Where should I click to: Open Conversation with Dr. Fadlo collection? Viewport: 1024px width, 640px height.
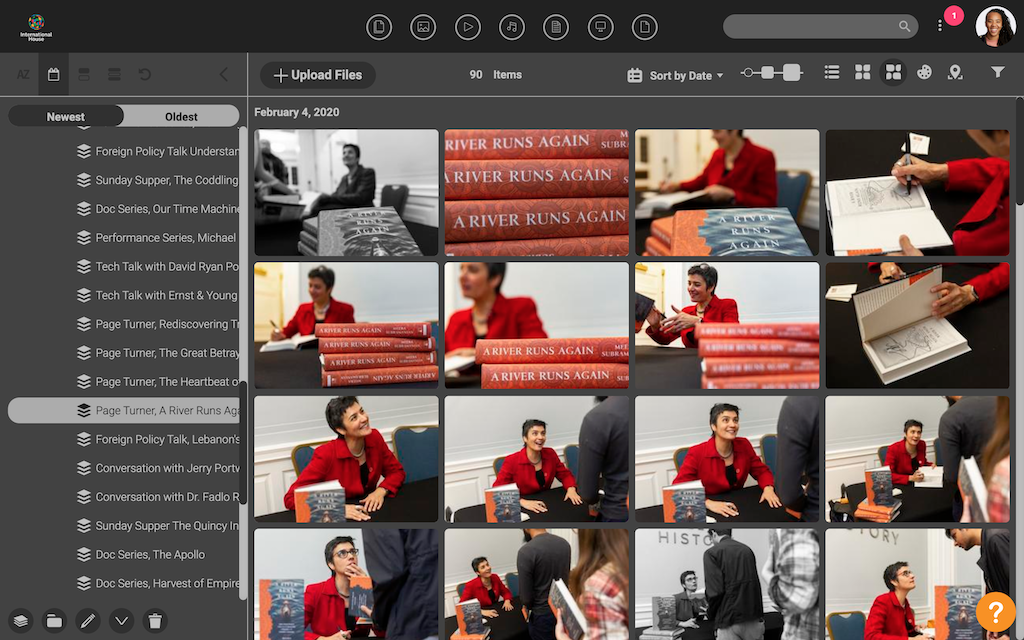click(x=157, y=497)
